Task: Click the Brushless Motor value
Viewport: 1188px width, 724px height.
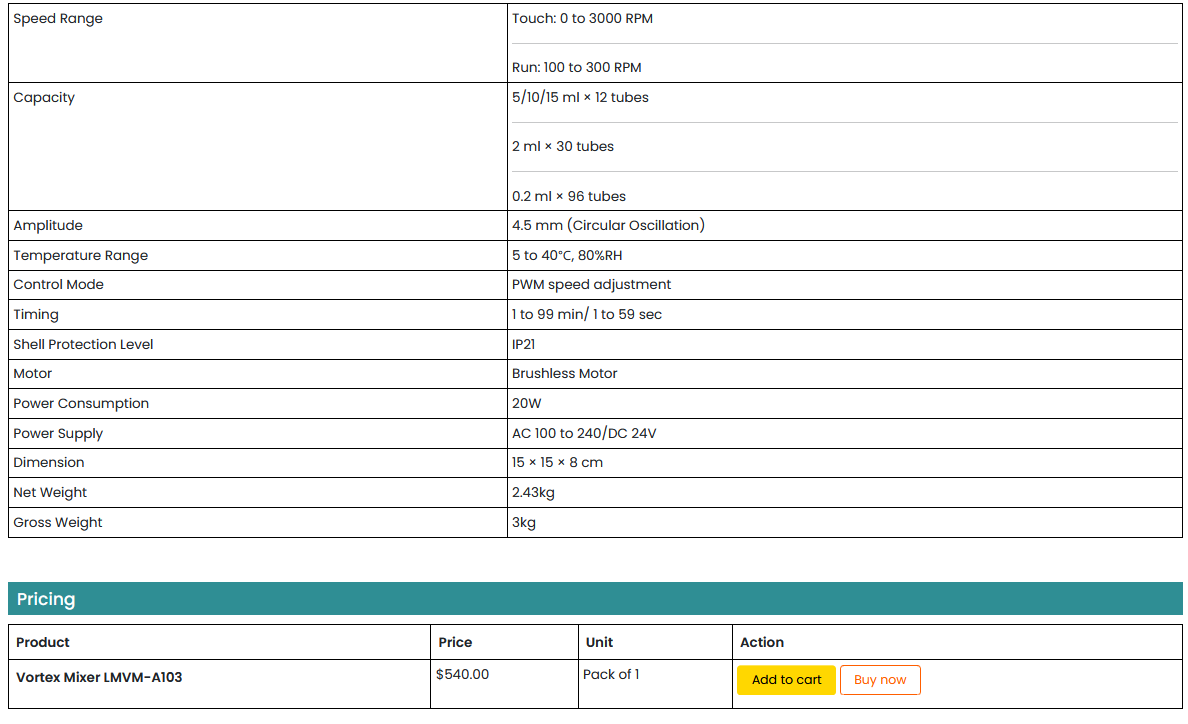Action: [565, 374]
